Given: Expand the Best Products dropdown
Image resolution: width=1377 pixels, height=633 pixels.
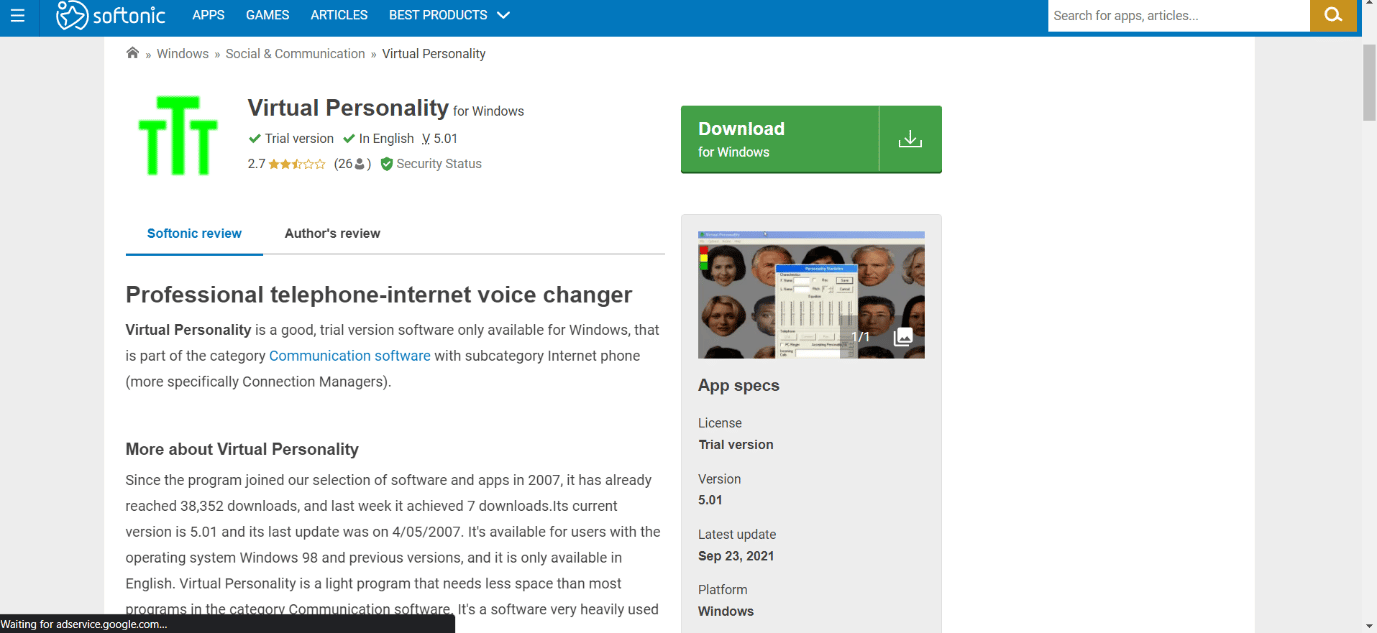Looking at the screenshot, I should click(x=449, y=15).
